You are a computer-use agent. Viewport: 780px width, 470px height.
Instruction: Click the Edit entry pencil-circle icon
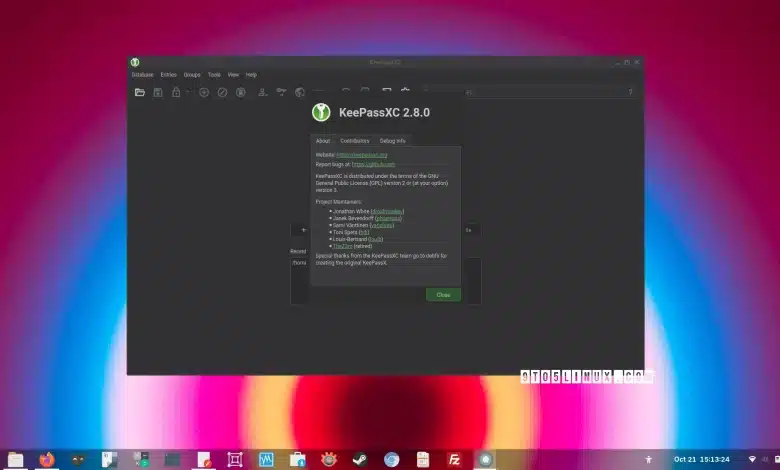tap(222, 93)
